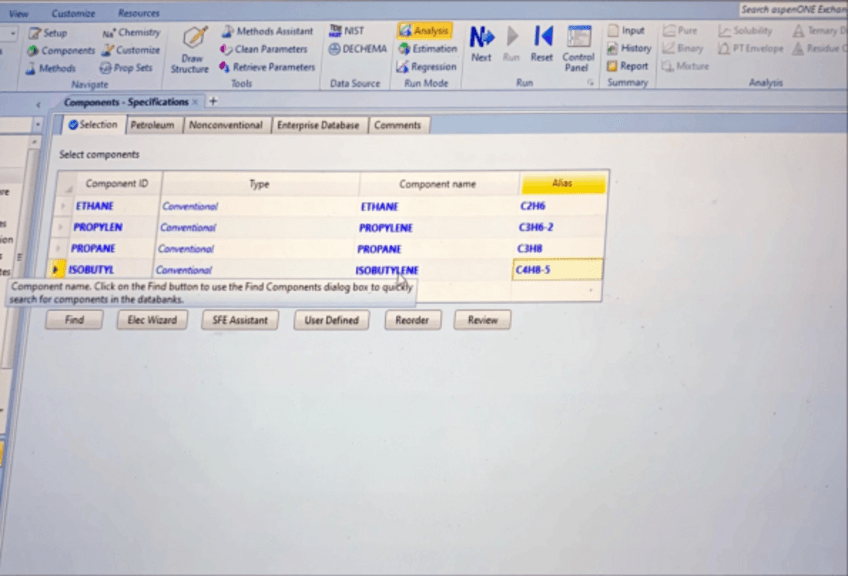Select the C3H8 alias cell

[x=560, y=249]
